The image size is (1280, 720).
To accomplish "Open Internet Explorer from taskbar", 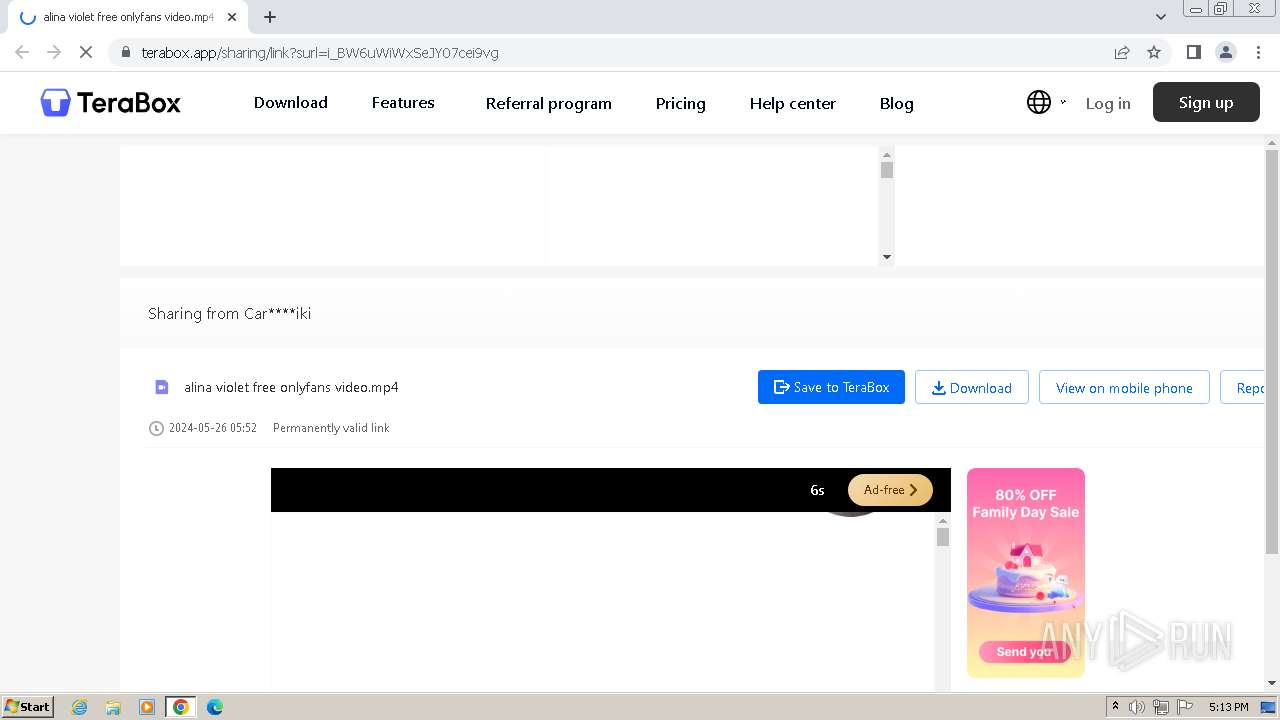I will pyautogui.click(x=80, y=707).
